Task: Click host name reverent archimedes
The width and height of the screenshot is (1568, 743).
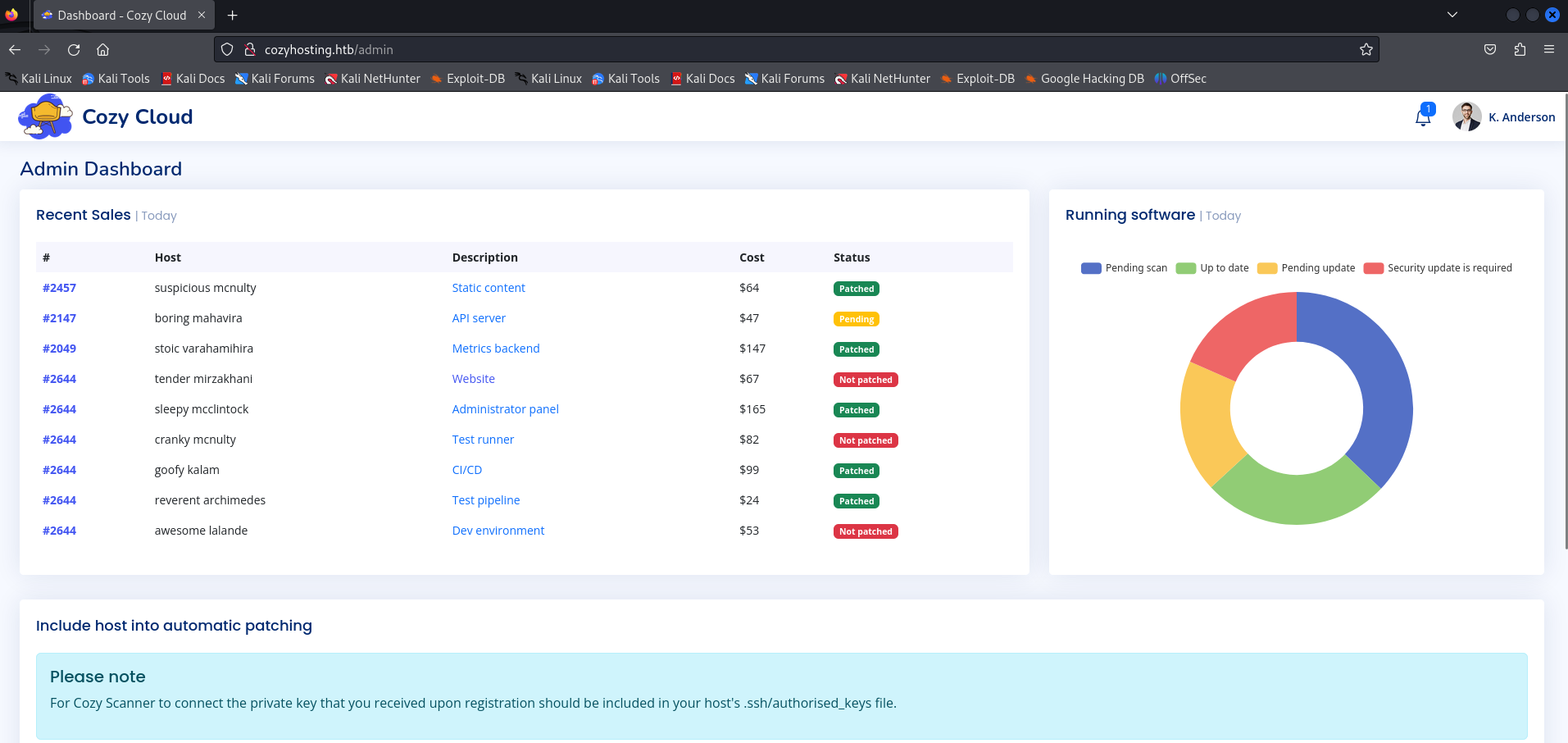Action: click(210, 500)
